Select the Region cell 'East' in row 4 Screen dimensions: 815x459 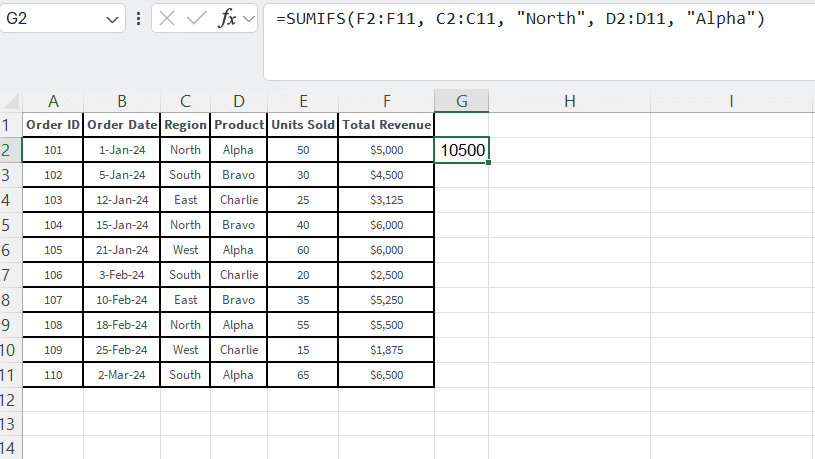pos(185,200)
